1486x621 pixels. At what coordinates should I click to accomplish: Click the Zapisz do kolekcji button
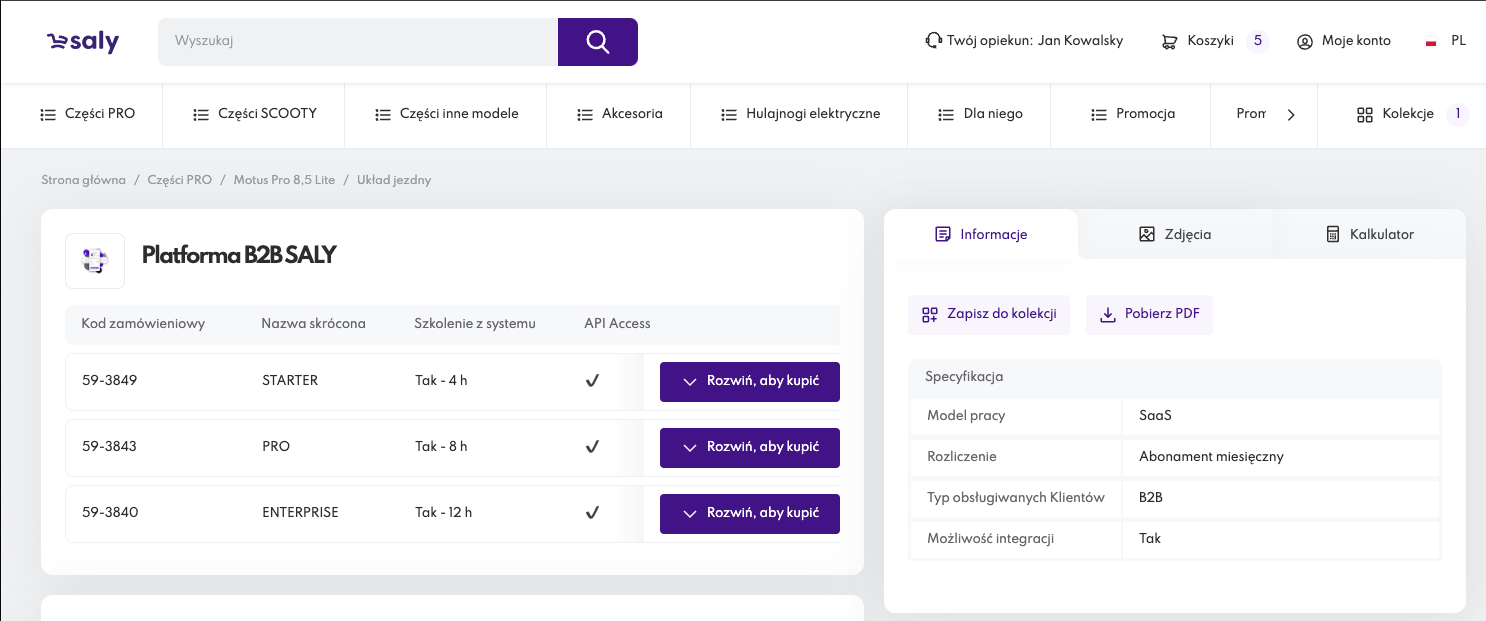coord(989,314)
